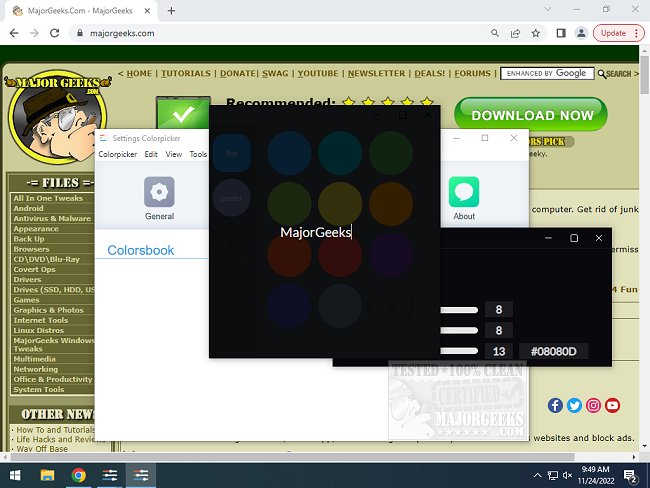This screenshot has width=650, height=488.
Task: Switch to the pastel palette
Action: pyautogui.click(x=232, y=198)
